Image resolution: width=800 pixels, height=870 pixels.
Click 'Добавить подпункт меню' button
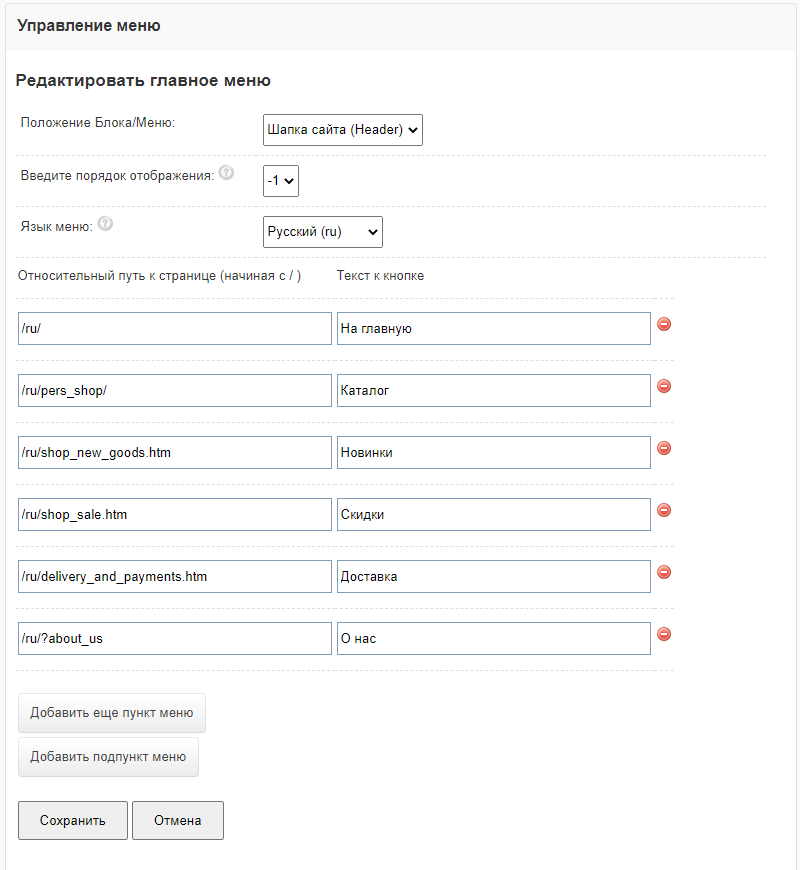tap(108, 757)
